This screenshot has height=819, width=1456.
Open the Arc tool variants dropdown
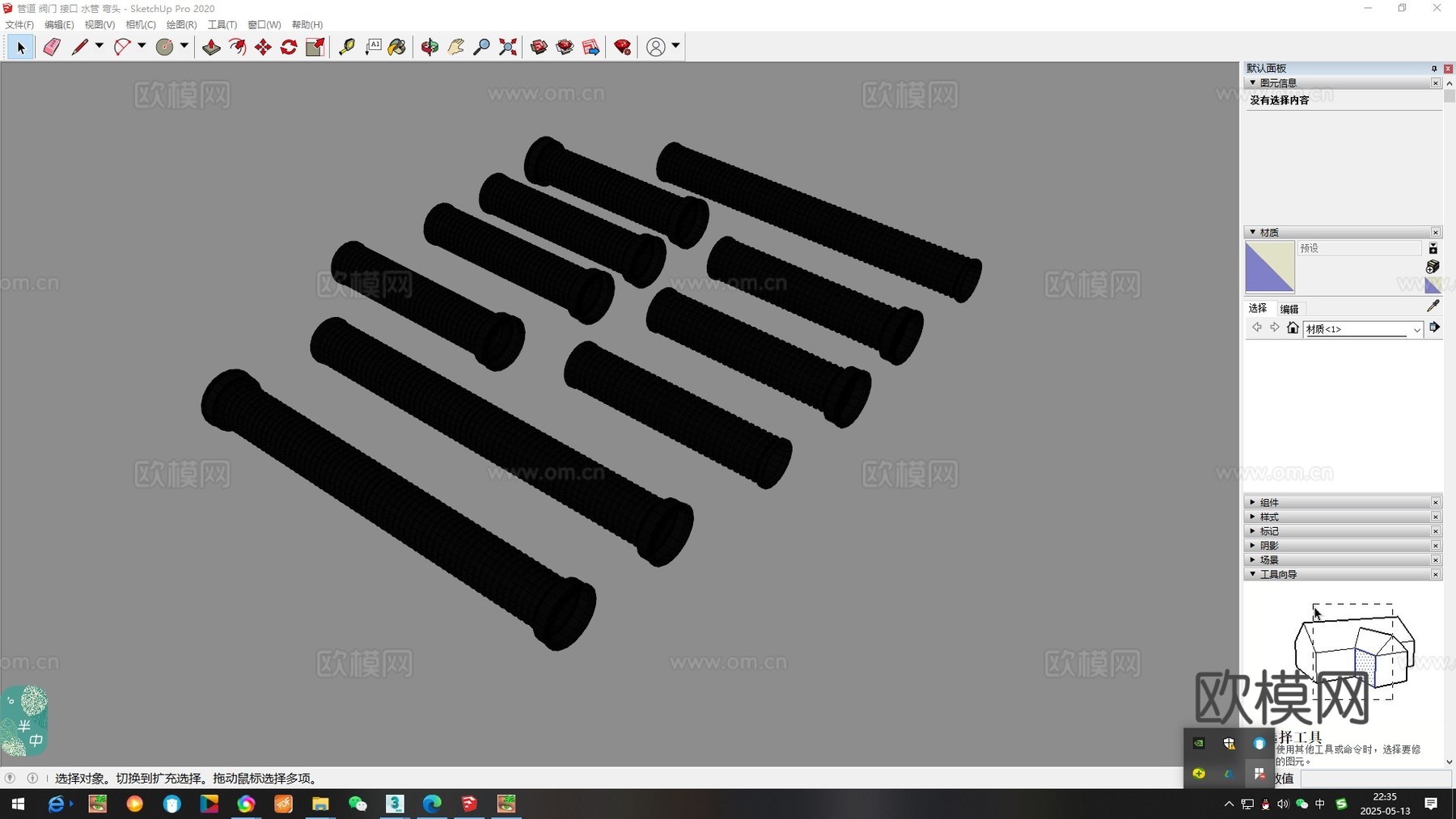(142, 46)
